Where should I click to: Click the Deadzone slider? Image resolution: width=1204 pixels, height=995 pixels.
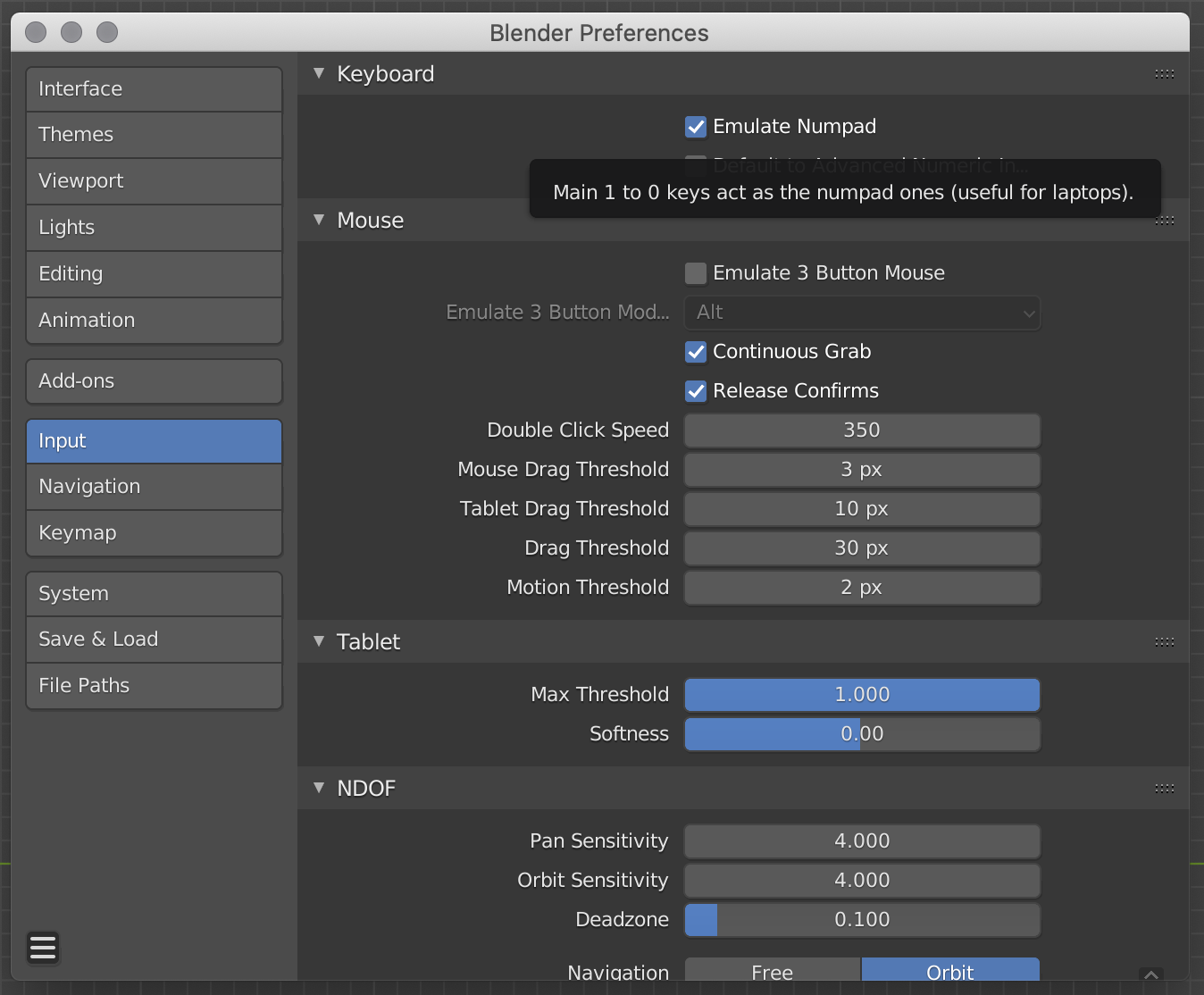point(862,920)
